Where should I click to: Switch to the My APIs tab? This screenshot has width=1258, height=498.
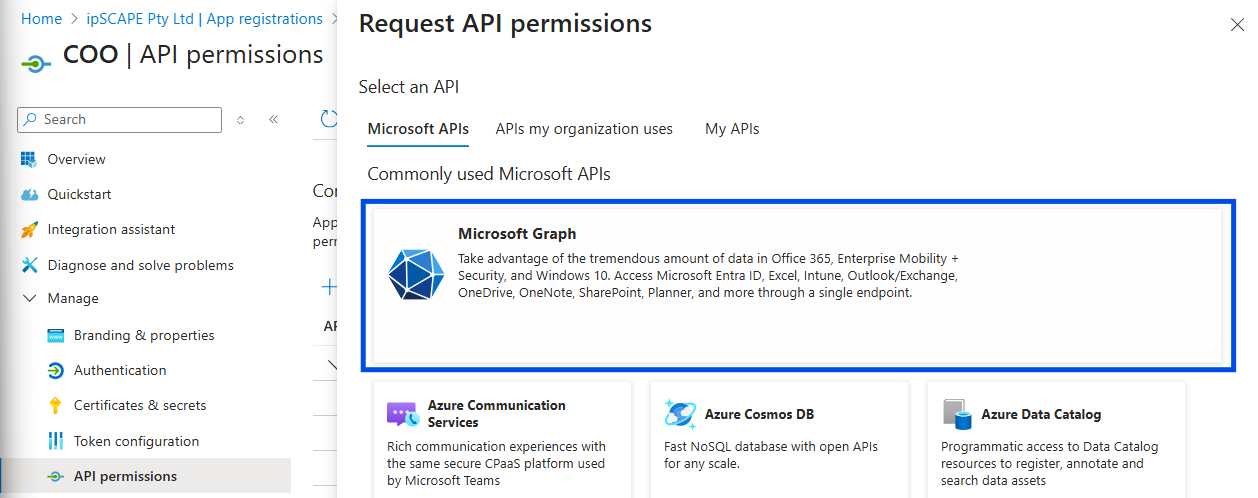(x=732, y=129)
